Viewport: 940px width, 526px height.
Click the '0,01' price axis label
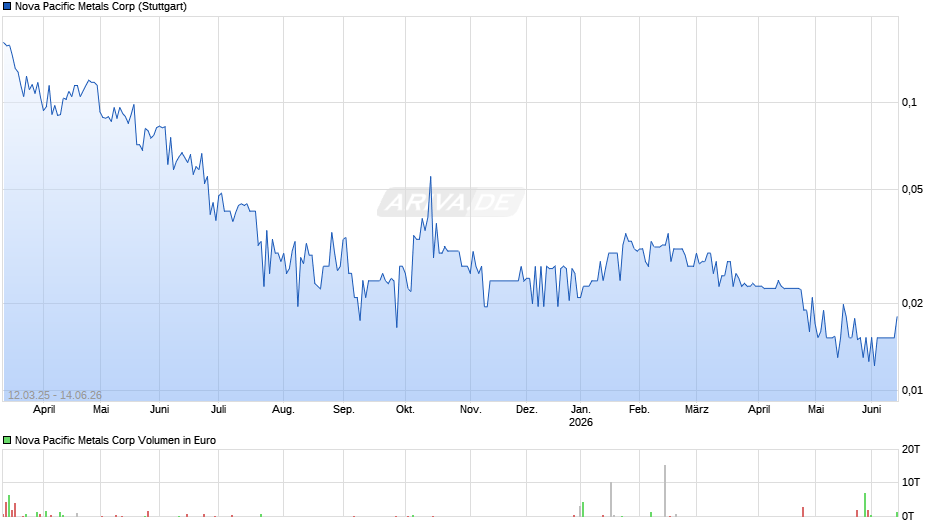(912, 390)
